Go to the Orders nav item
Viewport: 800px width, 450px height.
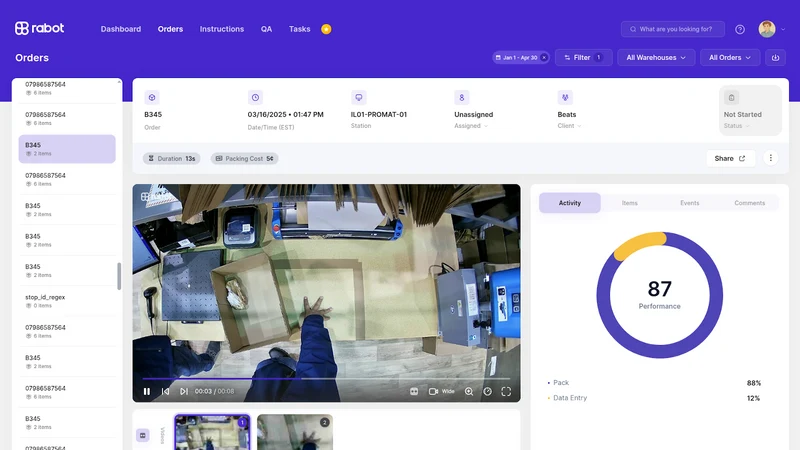[170, 29]
